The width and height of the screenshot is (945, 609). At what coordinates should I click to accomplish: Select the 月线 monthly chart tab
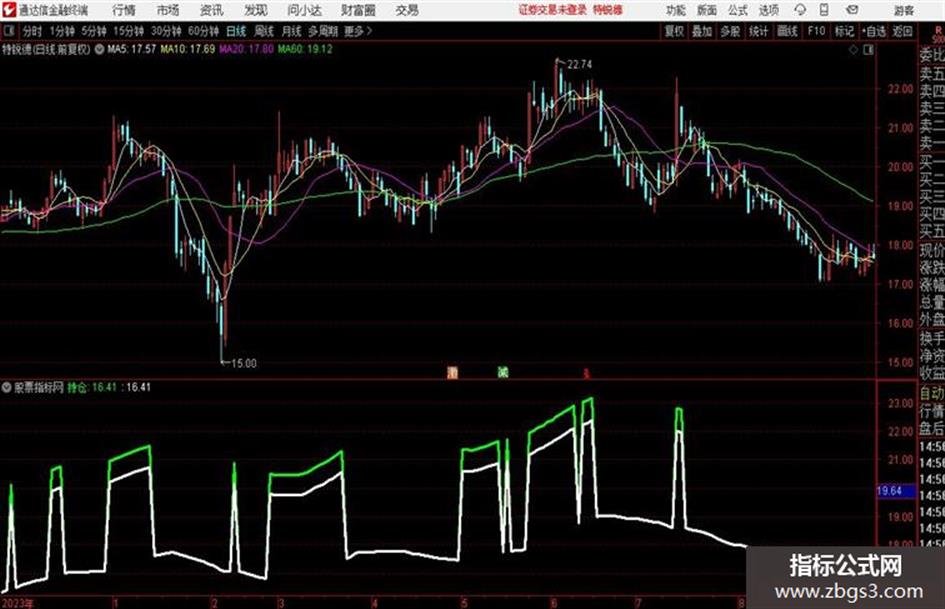click(292, 31)
